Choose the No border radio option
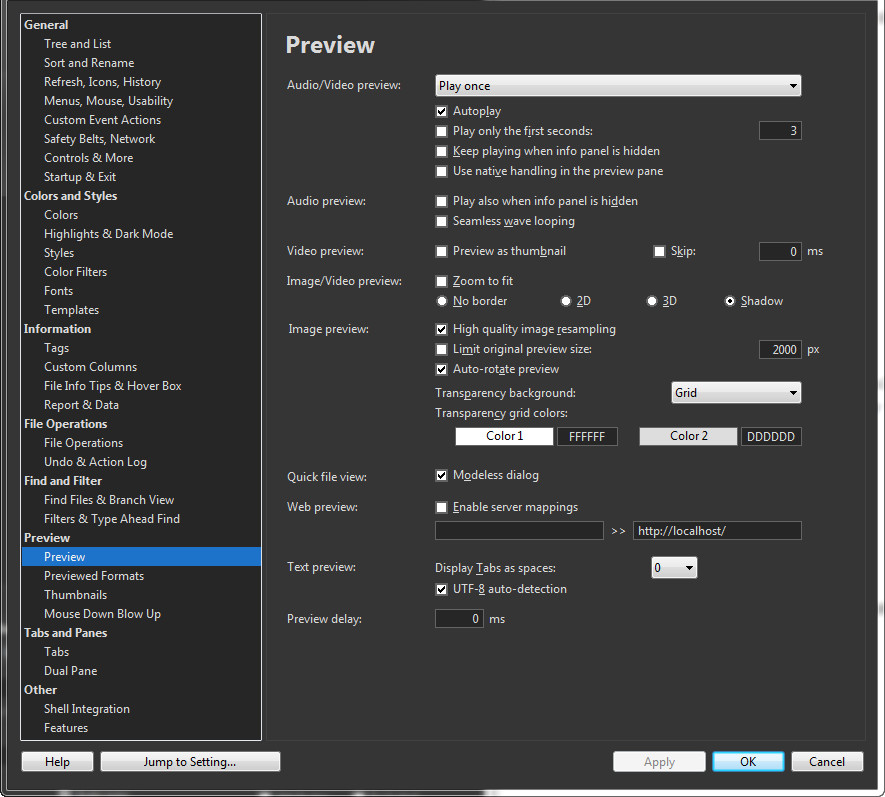The width and height of the screenshot is (885, 797). click(x=442, y=301)
